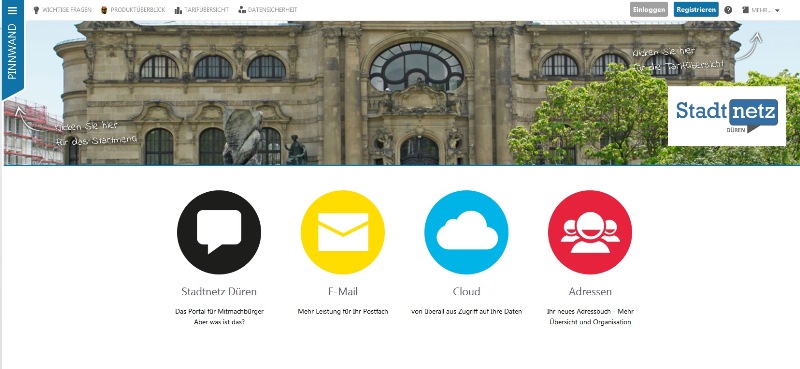Click the Einloggen button

click(648, 10)
